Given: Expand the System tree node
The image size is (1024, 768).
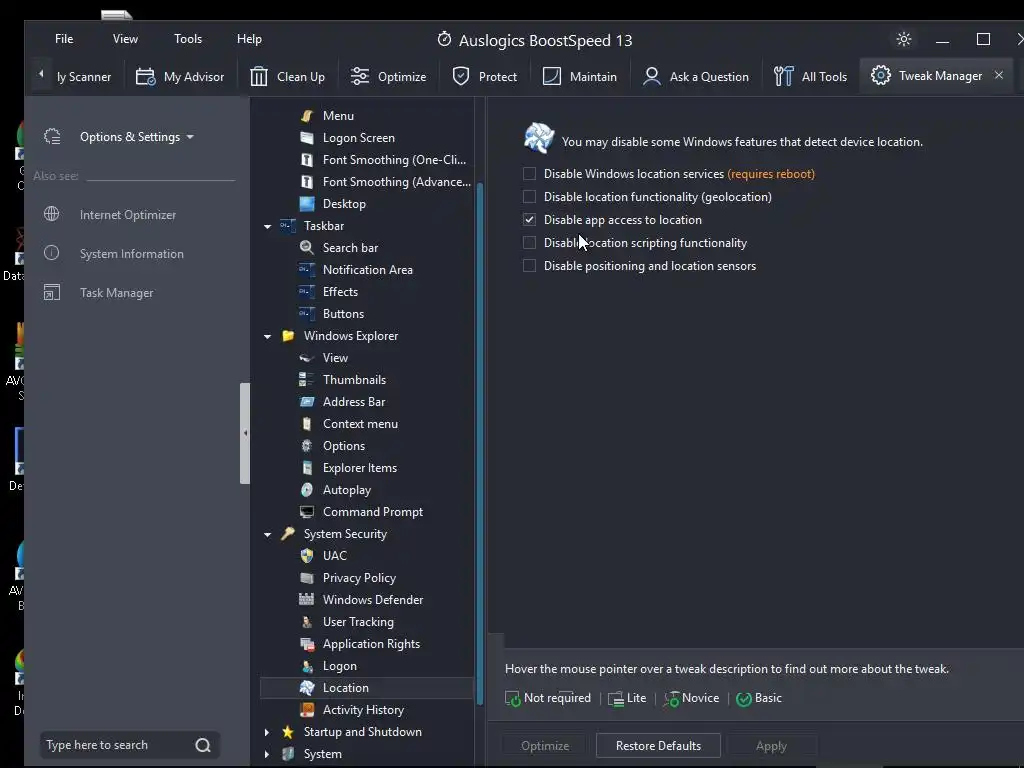Looking at the screenshot, I should click(266, 754).
